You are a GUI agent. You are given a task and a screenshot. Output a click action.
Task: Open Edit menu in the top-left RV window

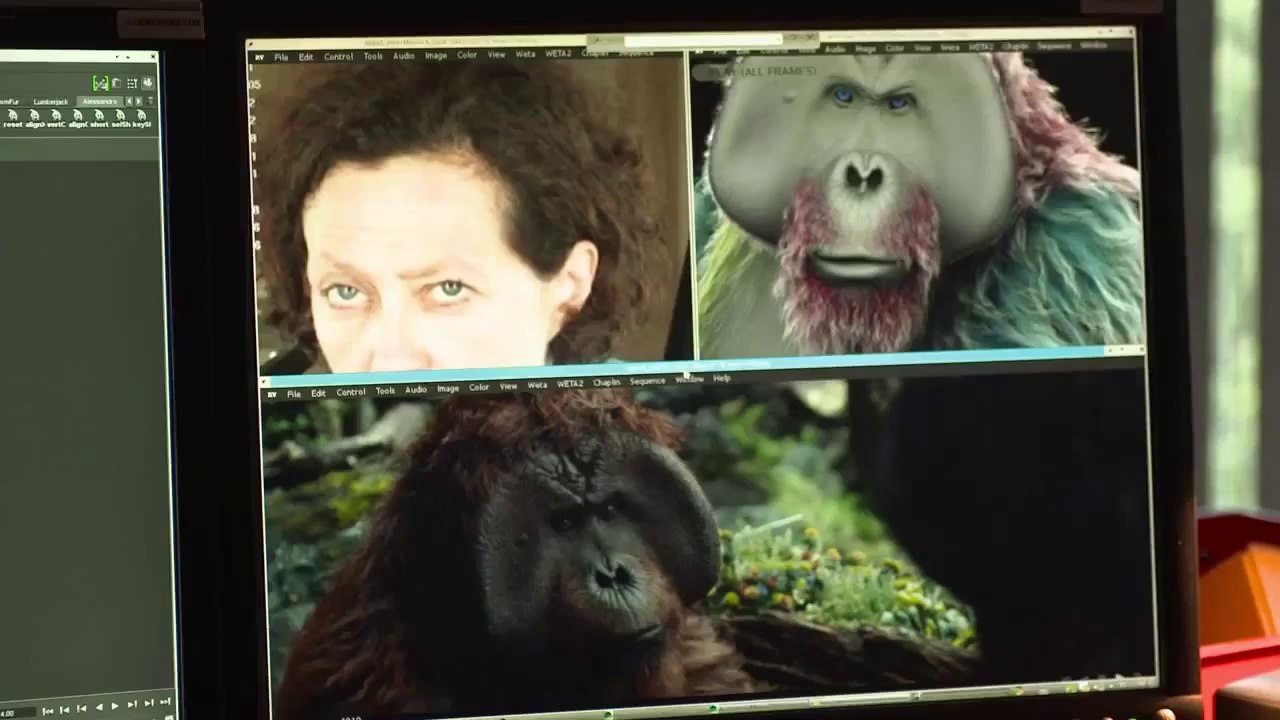tap(306, 57)
